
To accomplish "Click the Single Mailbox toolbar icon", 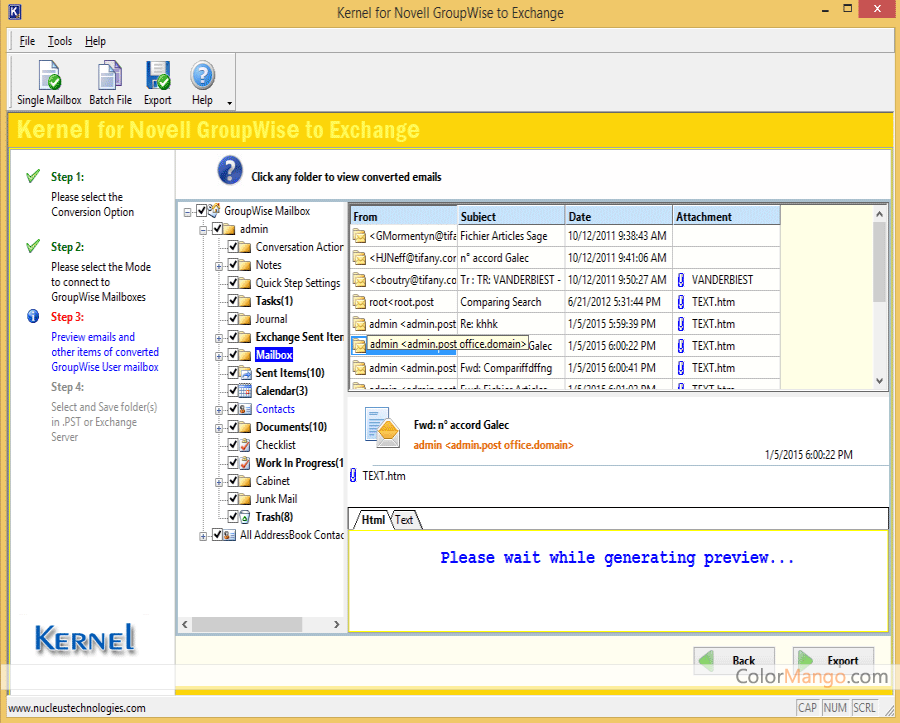I will click(49, 77).
